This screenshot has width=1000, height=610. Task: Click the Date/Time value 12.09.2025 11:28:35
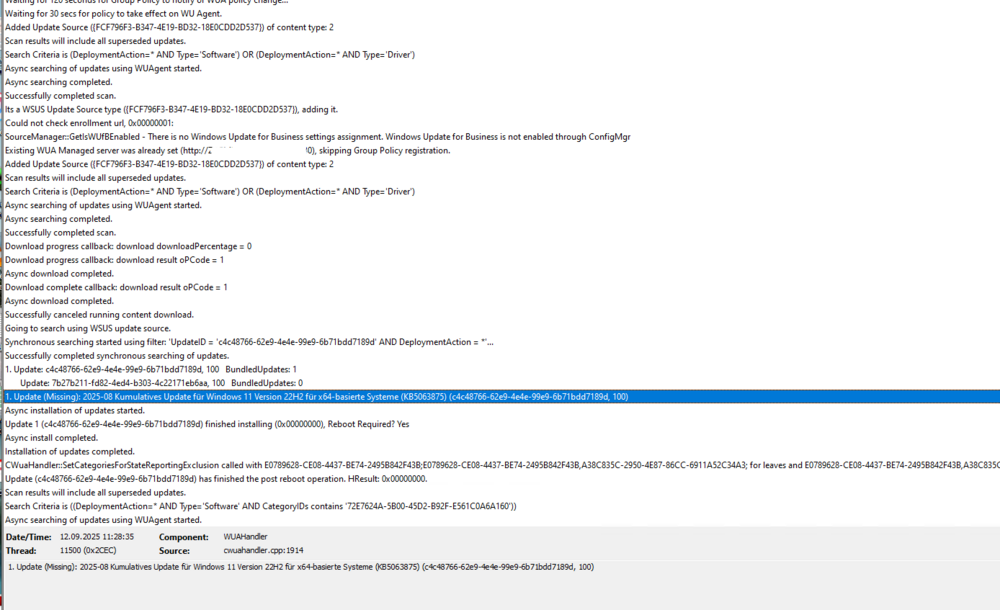pyautogui.click(x=97, y=537)
